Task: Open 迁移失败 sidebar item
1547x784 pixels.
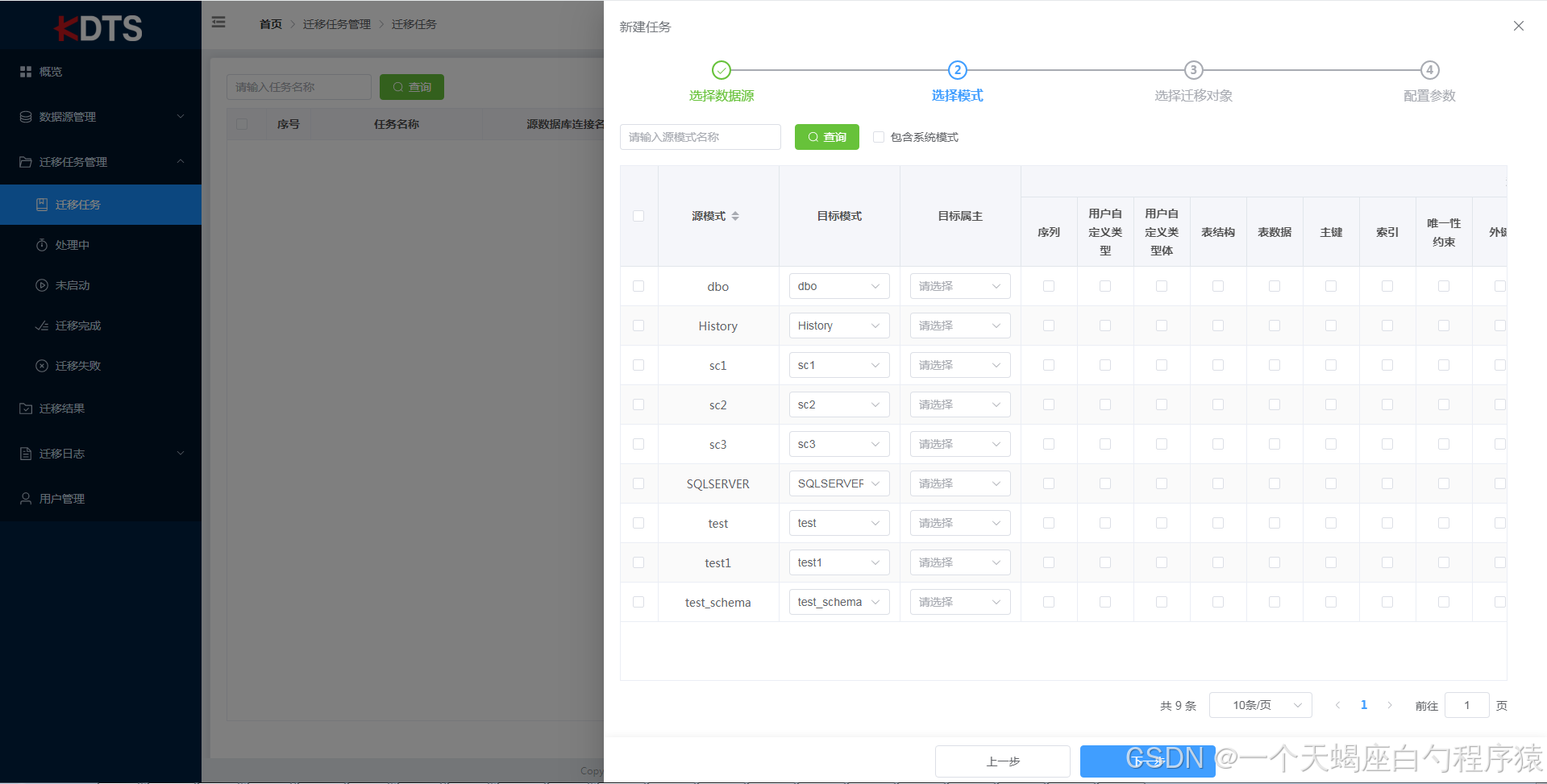Action: coord(101,366)
